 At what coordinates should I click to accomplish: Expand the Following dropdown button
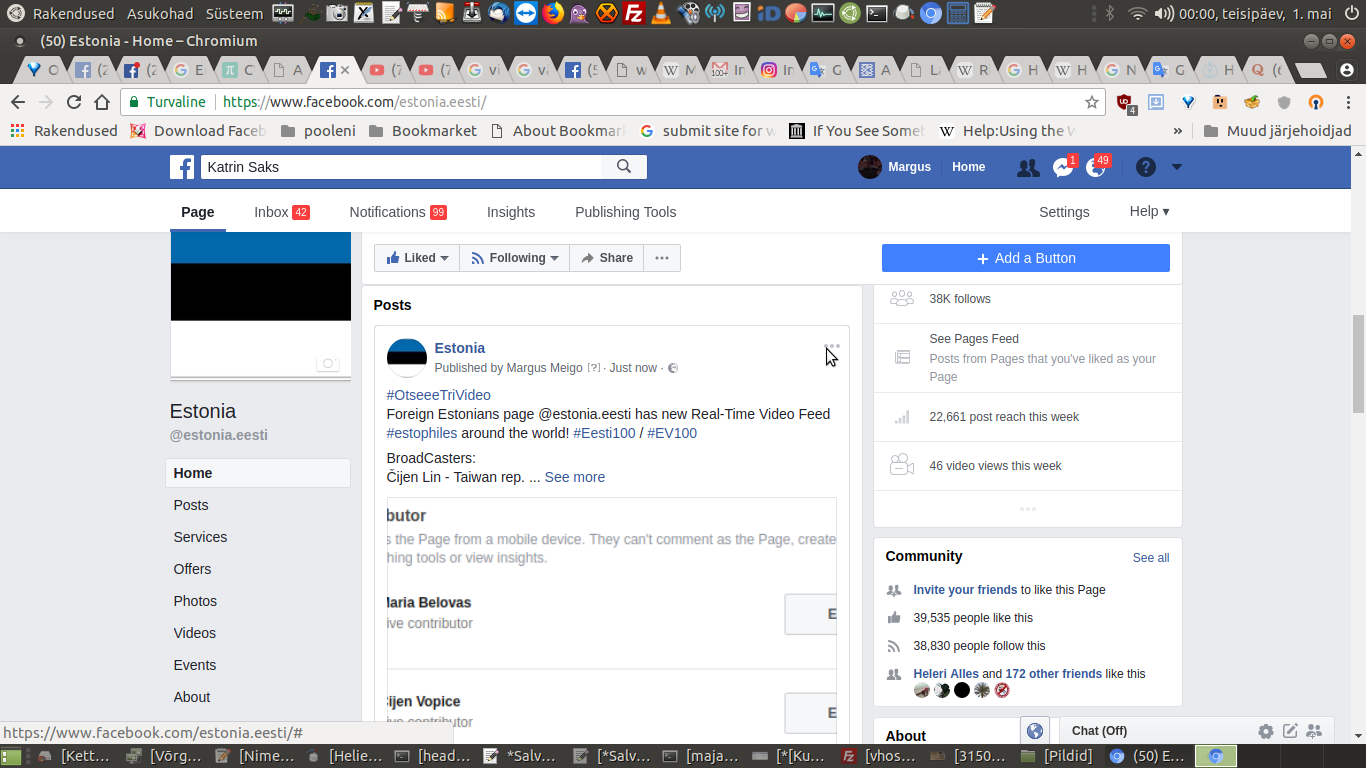point(514,258)
